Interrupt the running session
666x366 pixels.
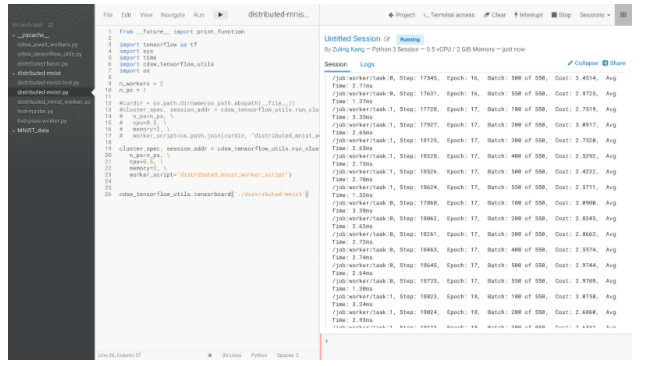(x=528, y=15)
